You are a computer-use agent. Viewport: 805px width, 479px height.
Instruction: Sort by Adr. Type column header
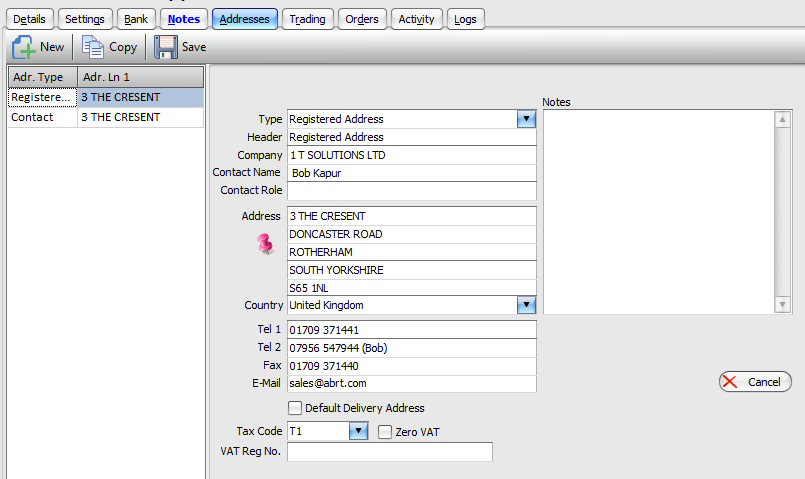click(x=43, y=77)
